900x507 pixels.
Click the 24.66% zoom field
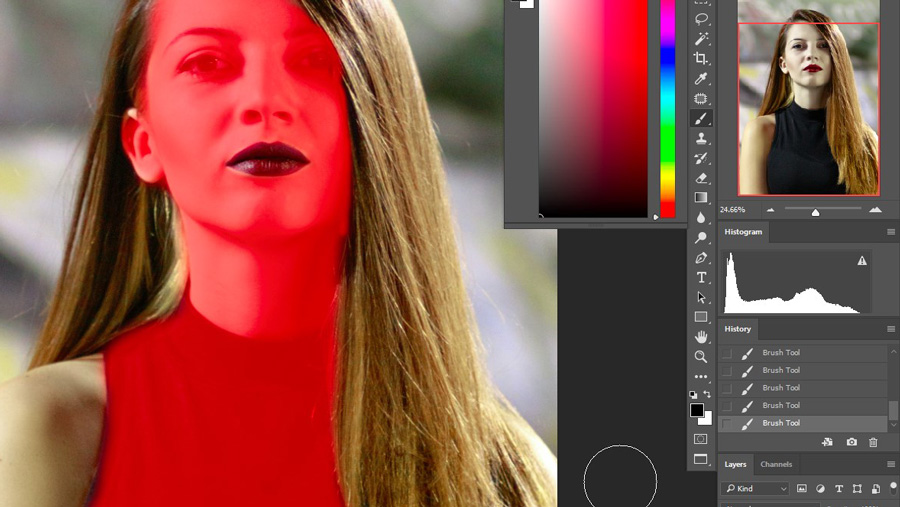click(x=732, y=210)
